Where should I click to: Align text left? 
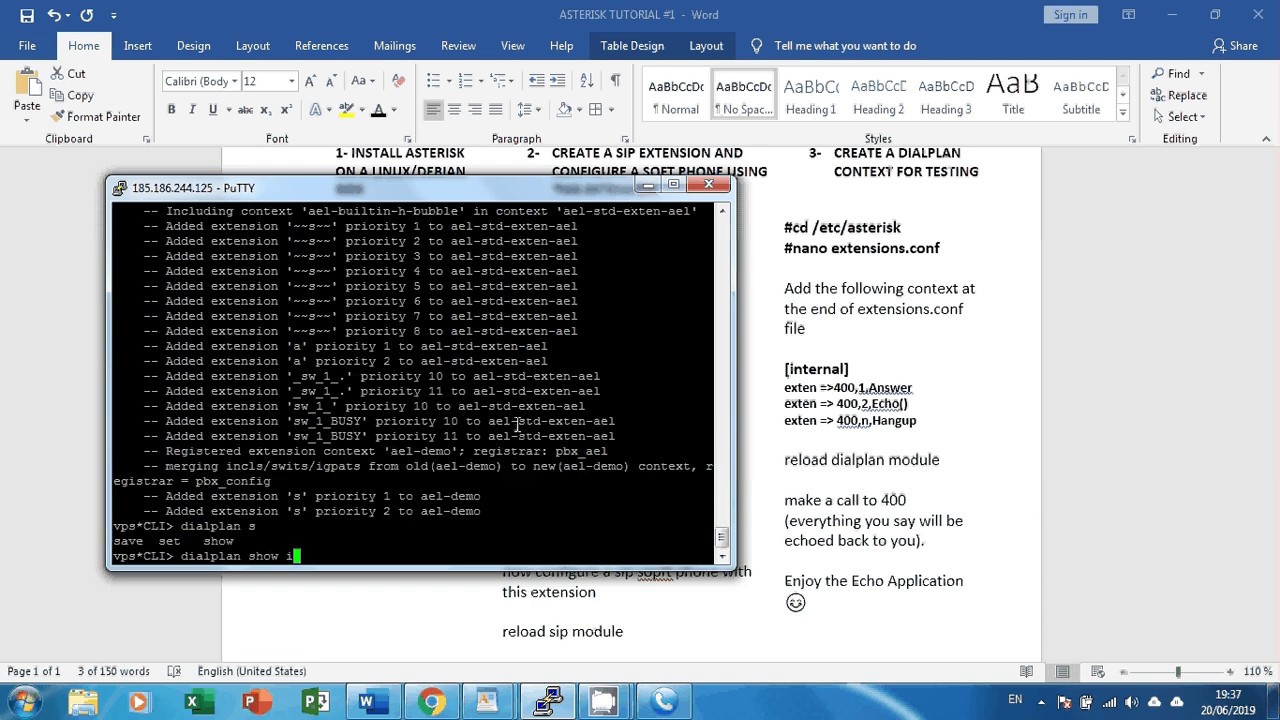(433, 110)
